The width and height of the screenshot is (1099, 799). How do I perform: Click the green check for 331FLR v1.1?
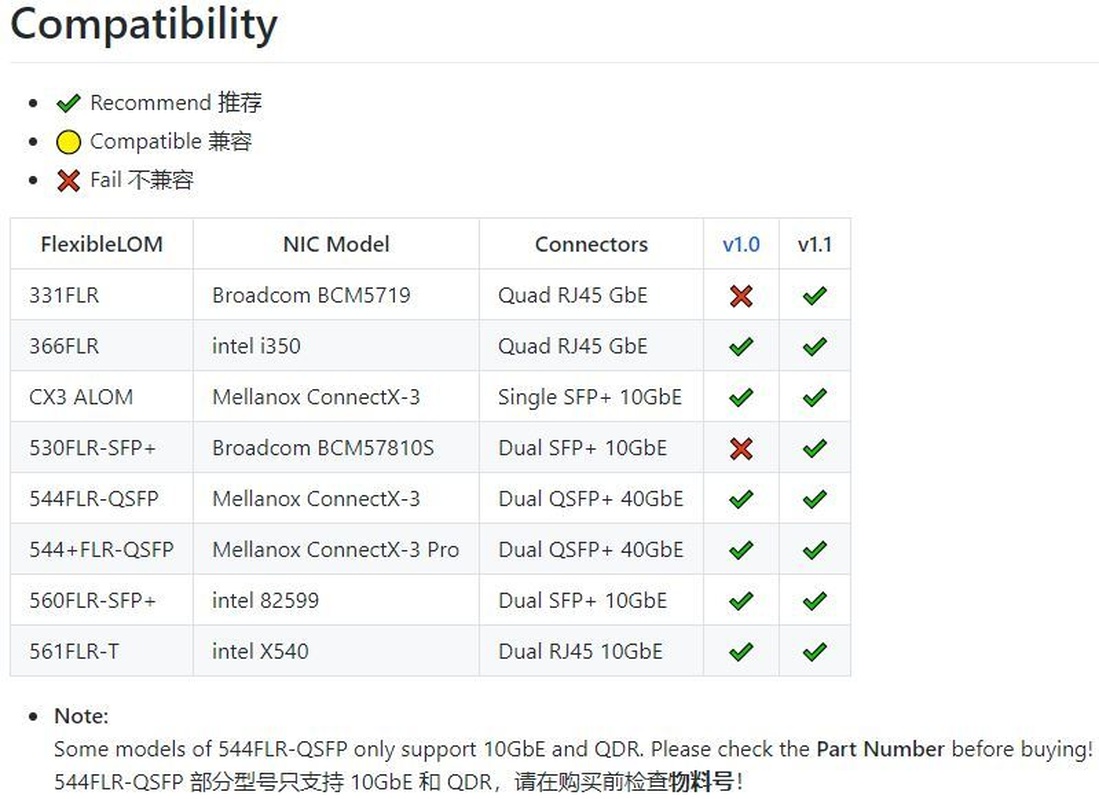click(x=815, y=296)
